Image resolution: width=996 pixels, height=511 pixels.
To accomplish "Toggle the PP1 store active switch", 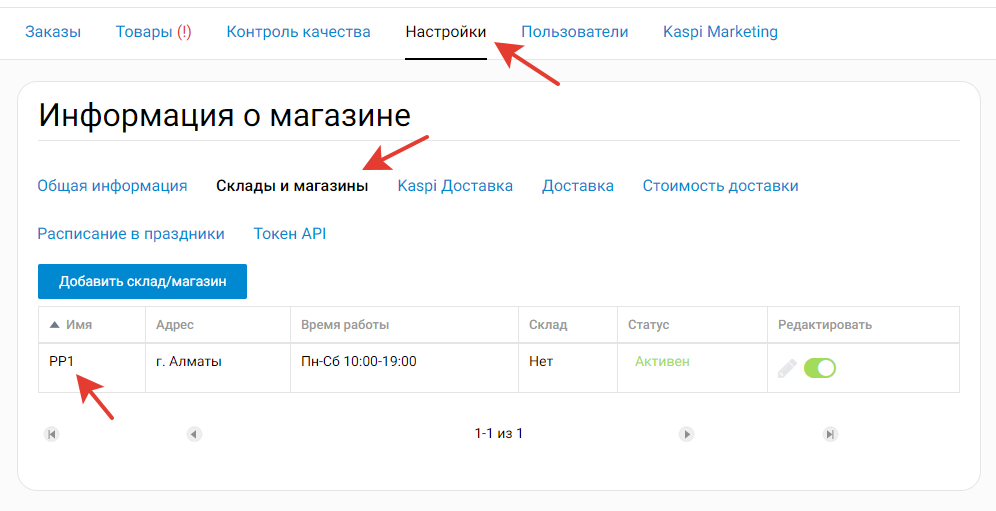I will 819,368.
